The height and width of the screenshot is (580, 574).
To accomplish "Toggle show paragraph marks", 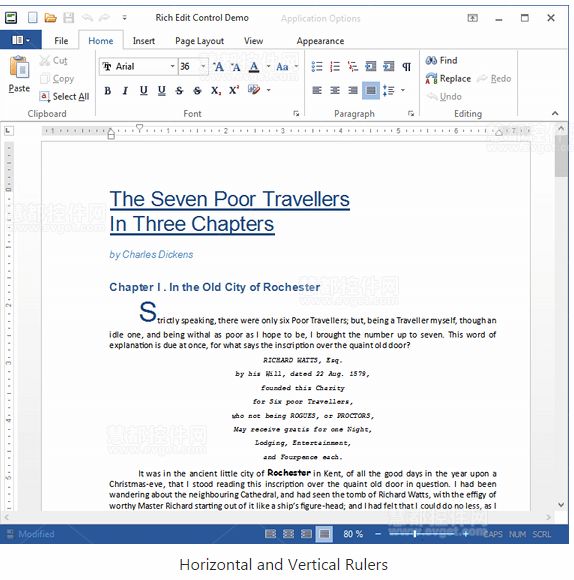I will pyautogui.click(x=406, y=67).
